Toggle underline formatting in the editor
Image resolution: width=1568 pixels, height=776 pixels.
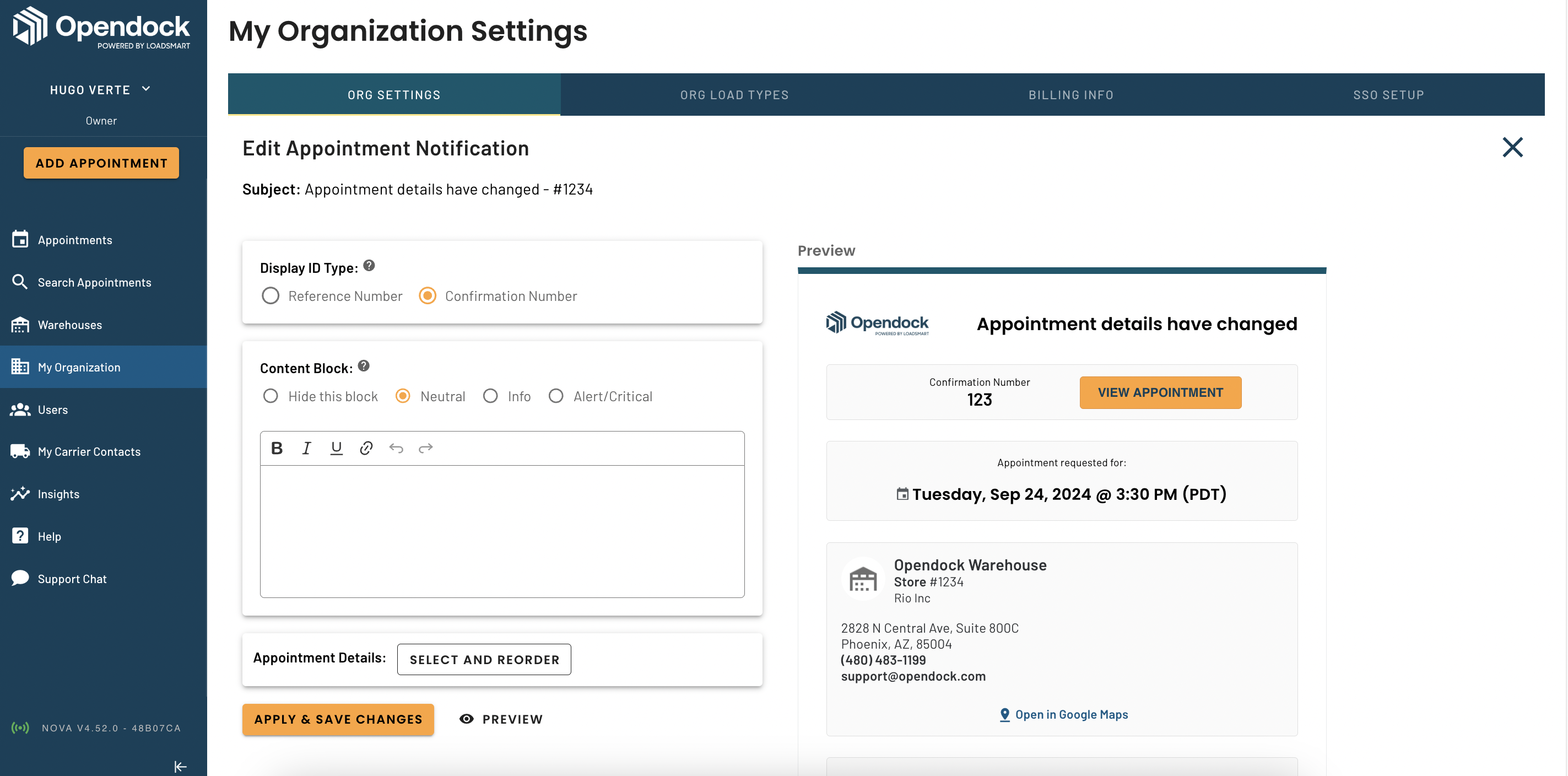click(x=336, y=448)
